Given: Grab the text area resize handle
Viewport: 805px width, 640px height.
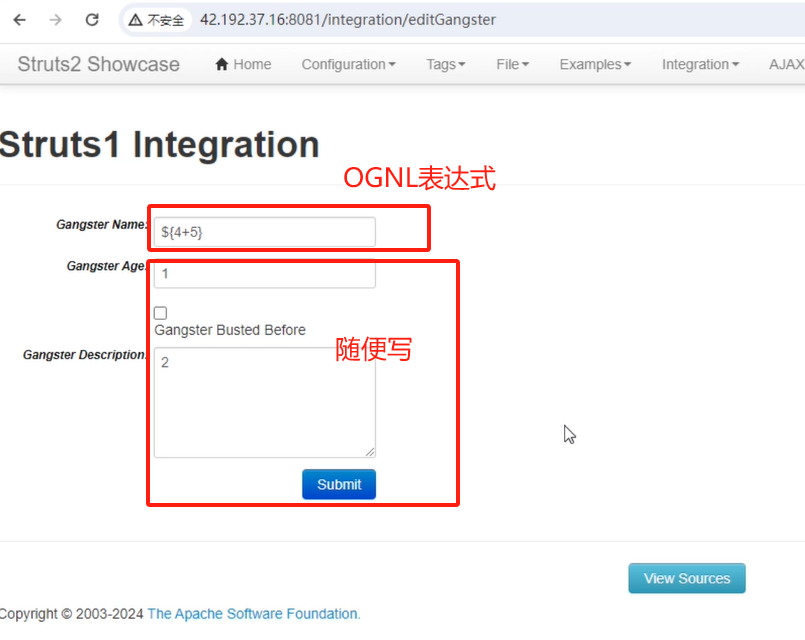Looking at the screenshot, I should click(370, 452).
